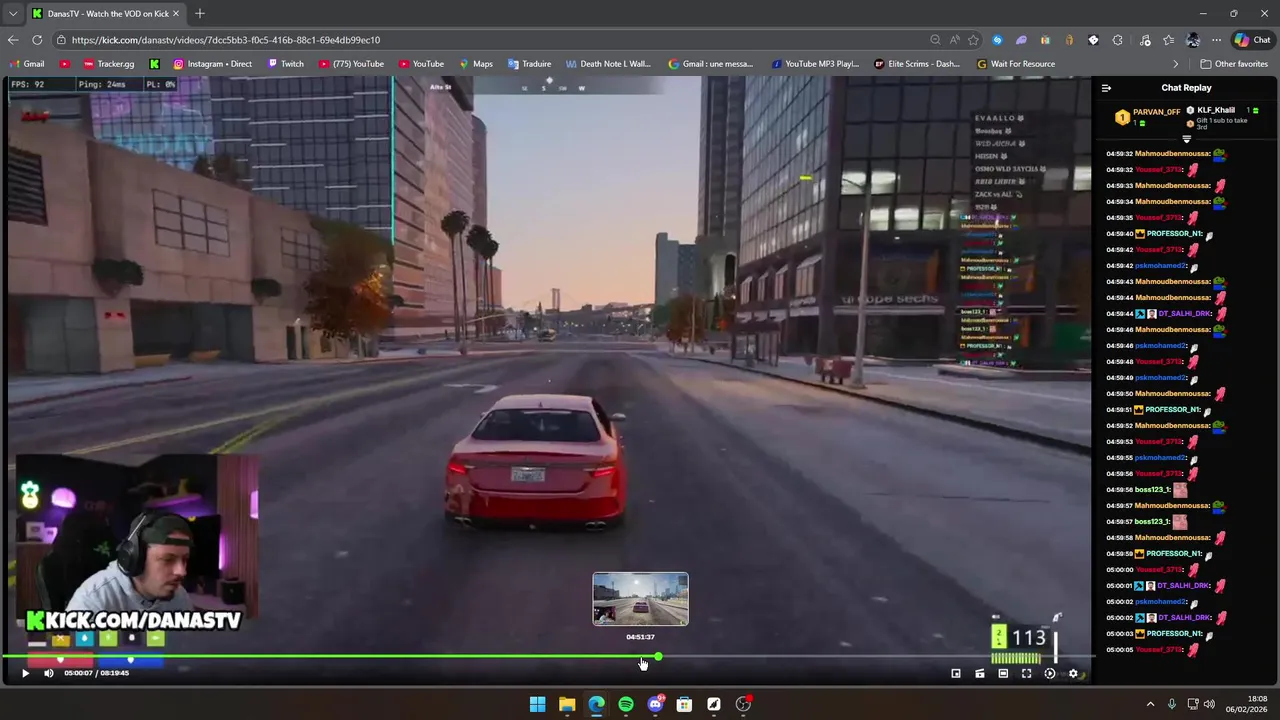1280x720 pixels.
Task: Open the Copilot Chat button
Action: (1254, 40)
